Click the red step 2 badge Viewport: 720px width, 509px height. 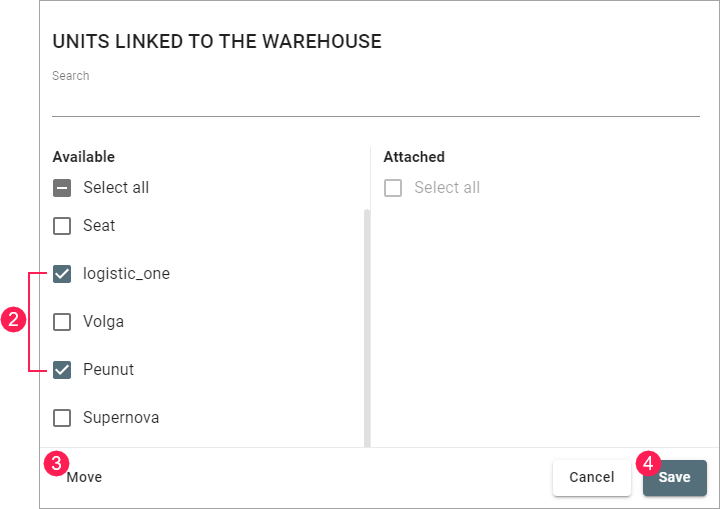point(13,321)
